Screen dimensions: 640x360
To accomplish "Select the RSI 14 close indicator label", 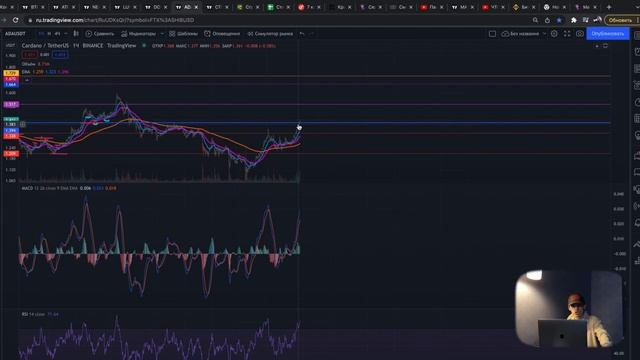I will pyautogui.click(x=33, y=314).
